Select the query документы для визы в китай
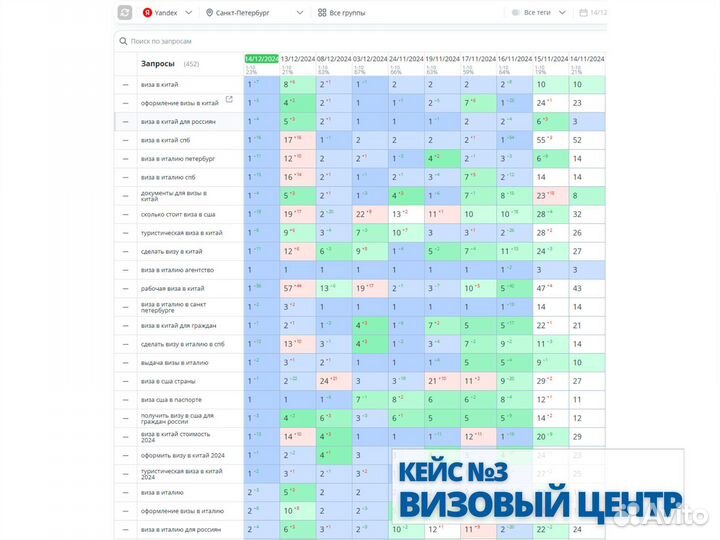 tap(174, 196)
